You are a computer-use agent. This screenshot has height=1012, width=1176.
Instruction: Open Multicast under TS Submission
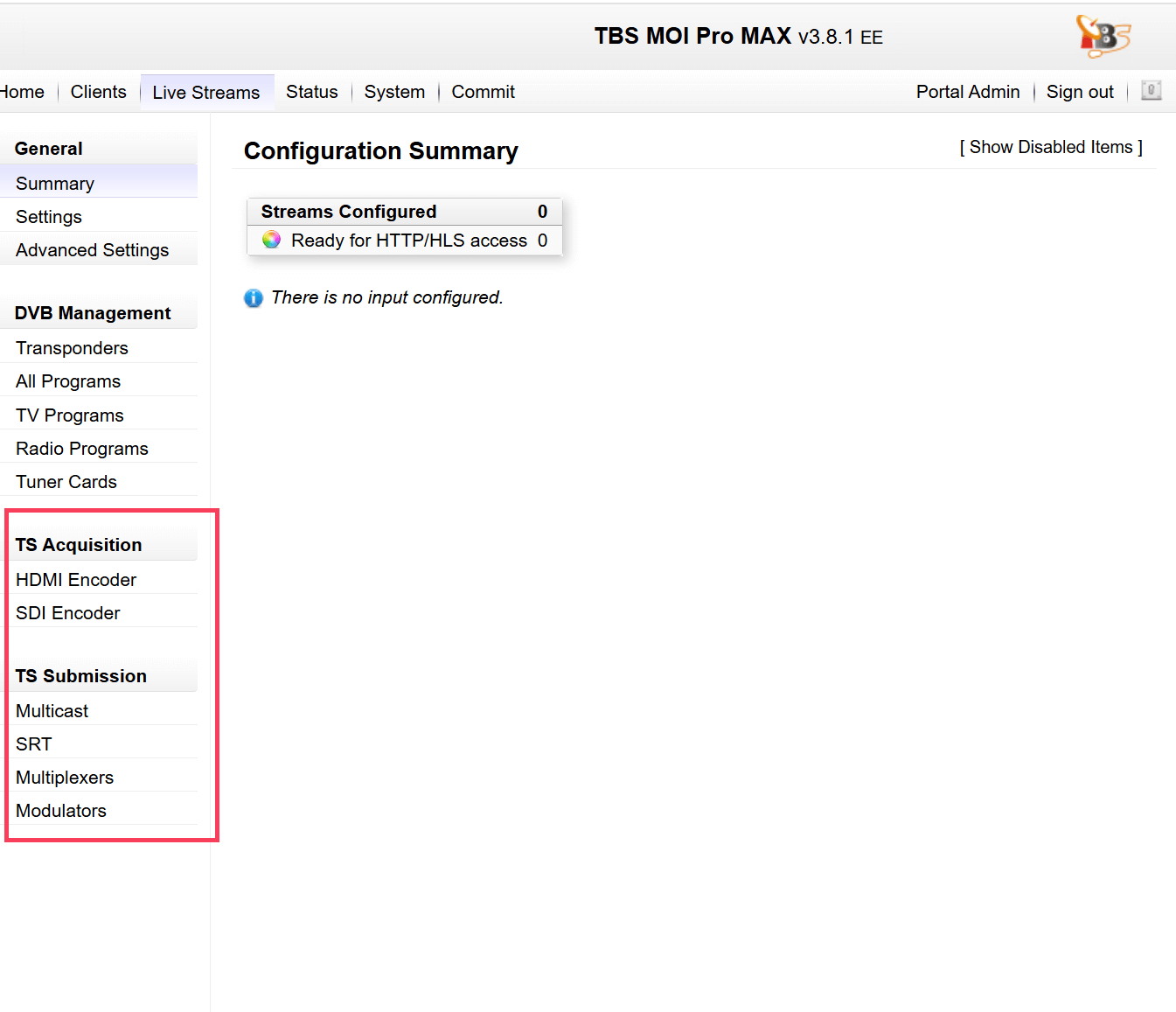(x=52, y=711)
